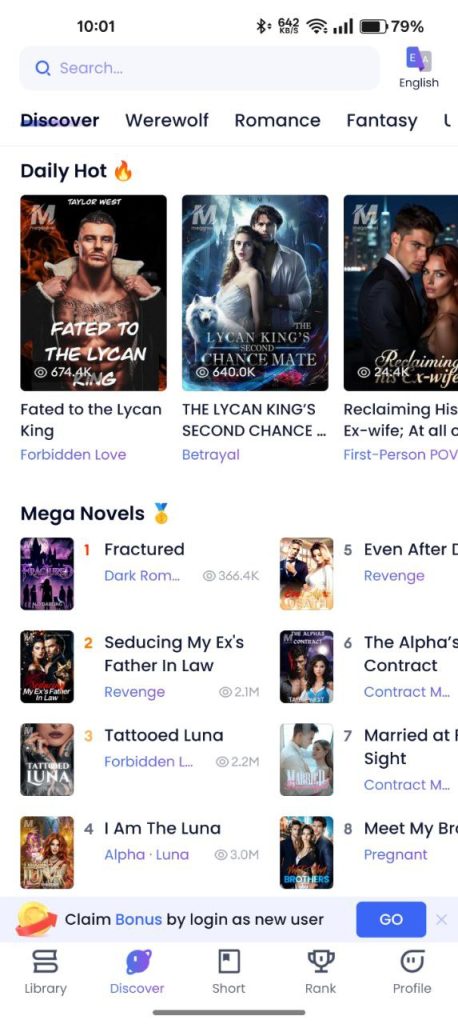
Task: Open Tattooed Luna cover thumbnail
Action: (47, 760)
